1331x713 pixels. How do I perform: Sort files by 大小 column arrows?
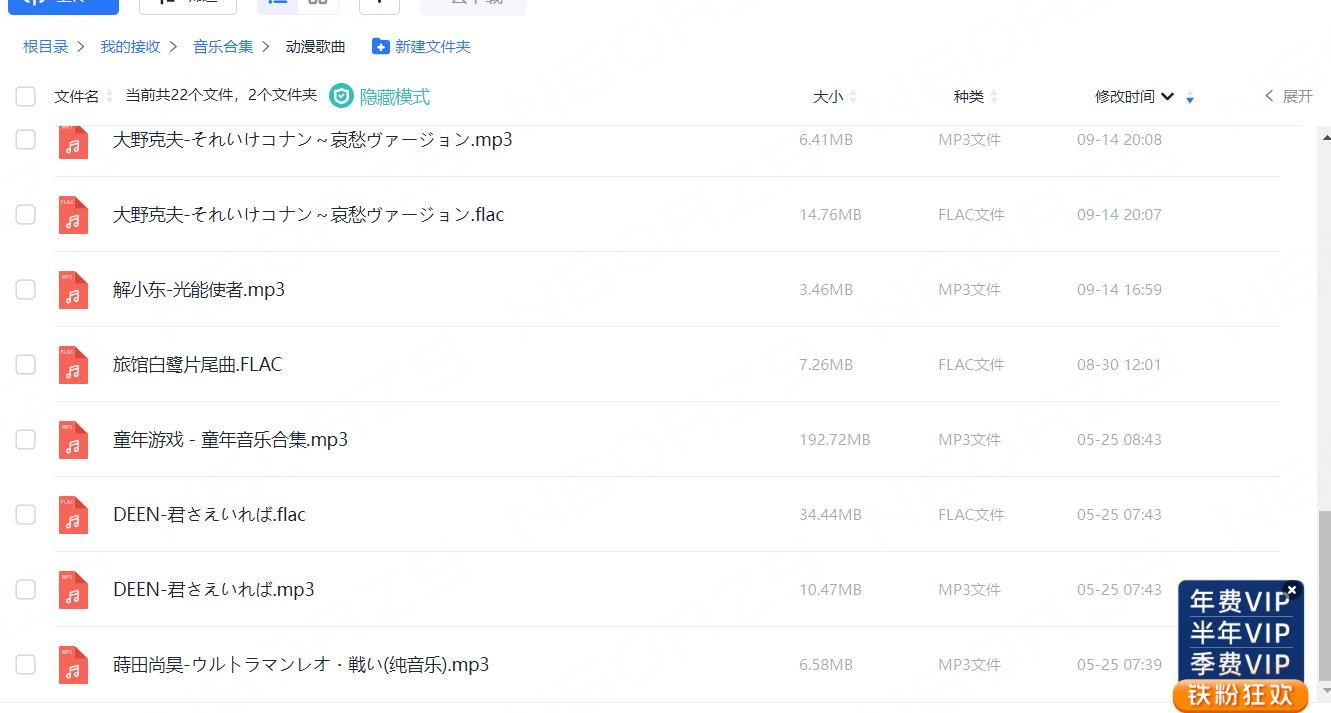(x=852, y=97)
